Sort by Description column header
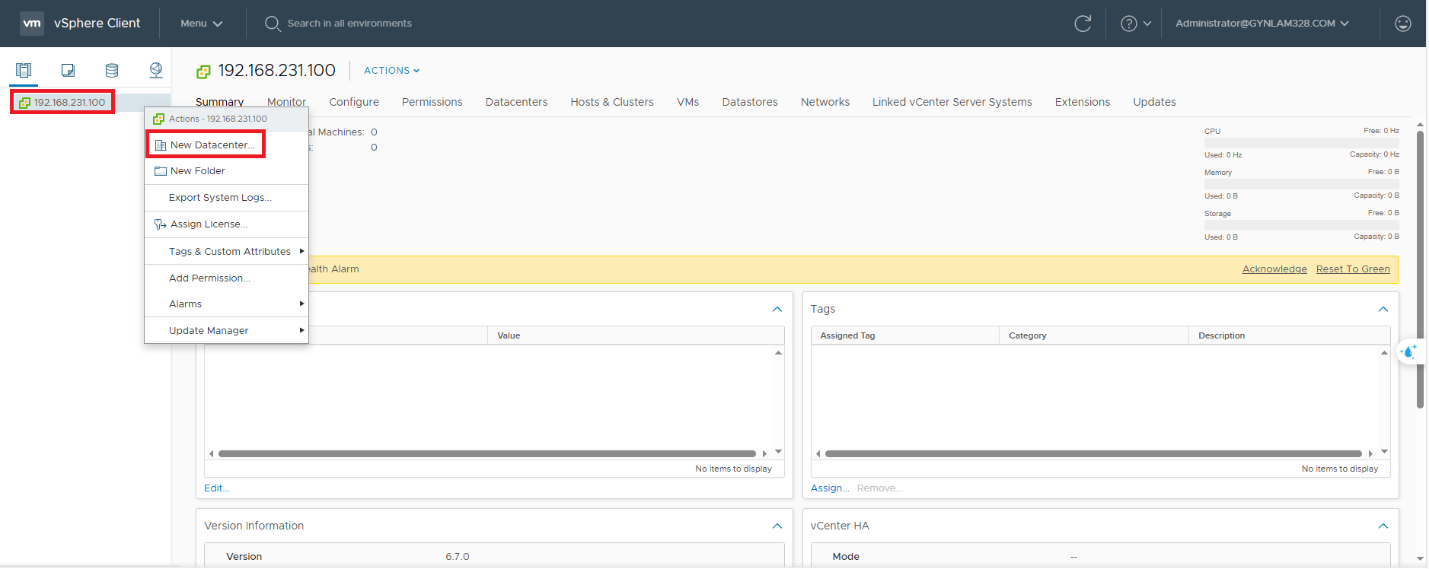 point(1289,336)
